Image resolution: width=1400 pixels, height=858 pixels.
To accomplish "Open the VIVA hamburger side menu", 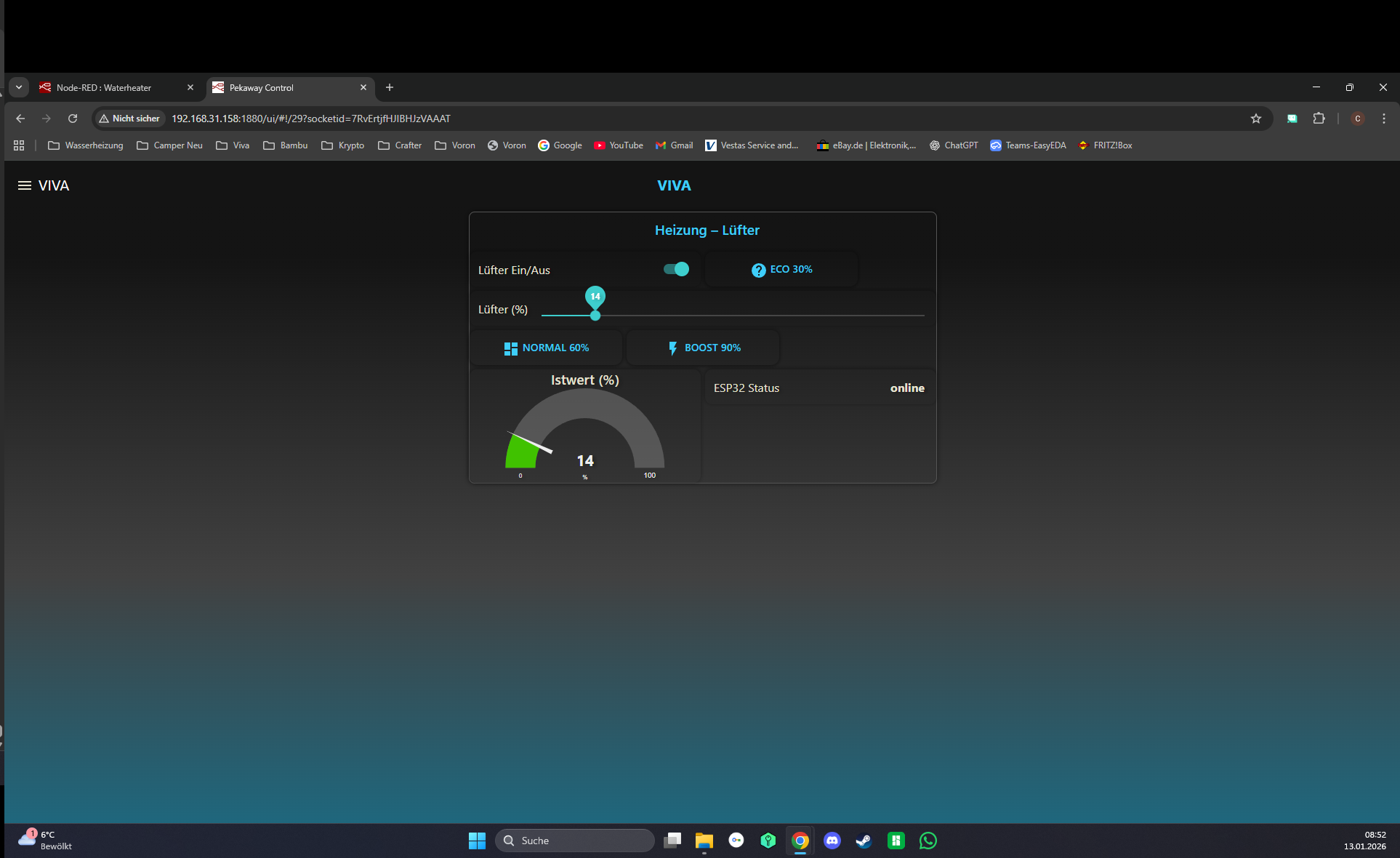I will tap(25, 185).
